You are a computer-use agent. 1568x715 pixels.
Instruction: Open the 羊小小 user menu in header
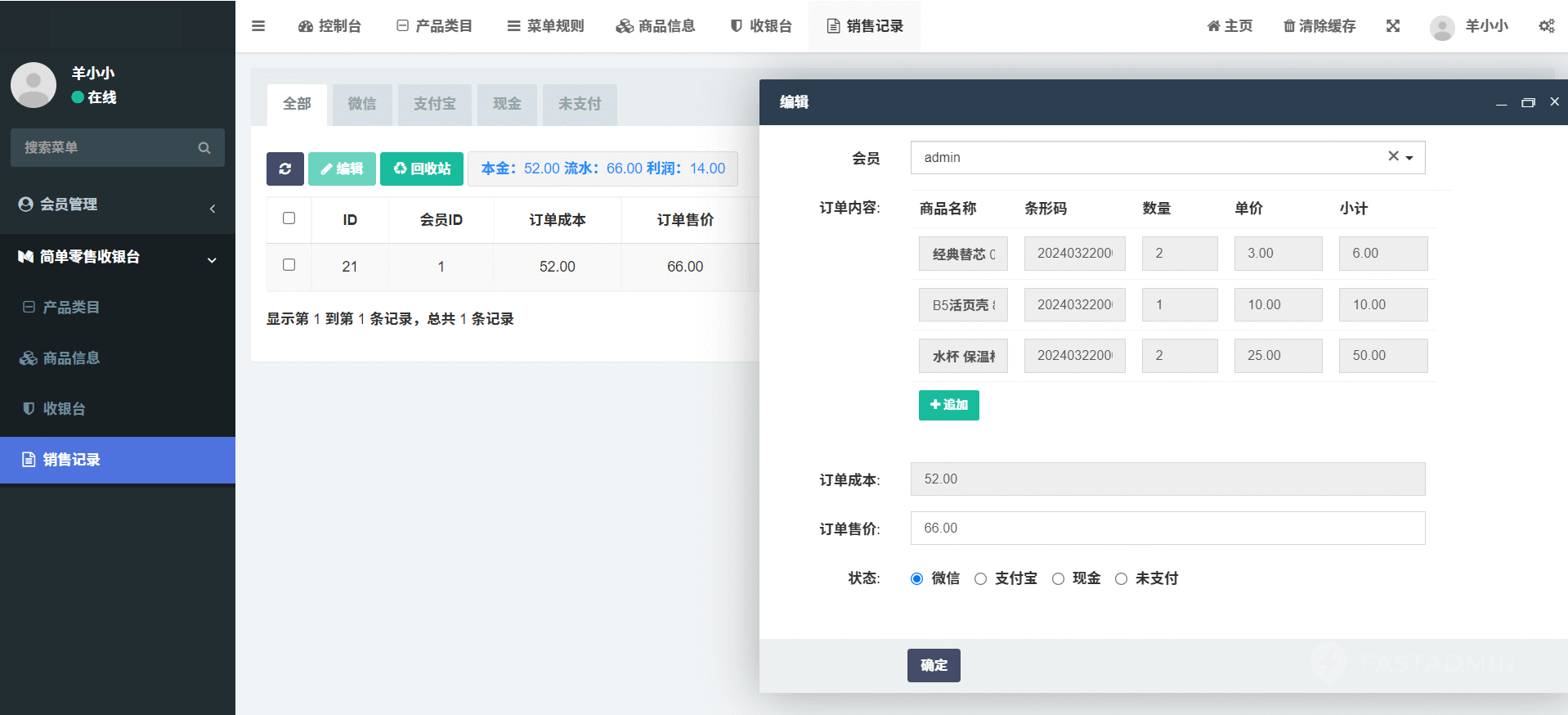pyautogui.click(x=1469, y=26)
